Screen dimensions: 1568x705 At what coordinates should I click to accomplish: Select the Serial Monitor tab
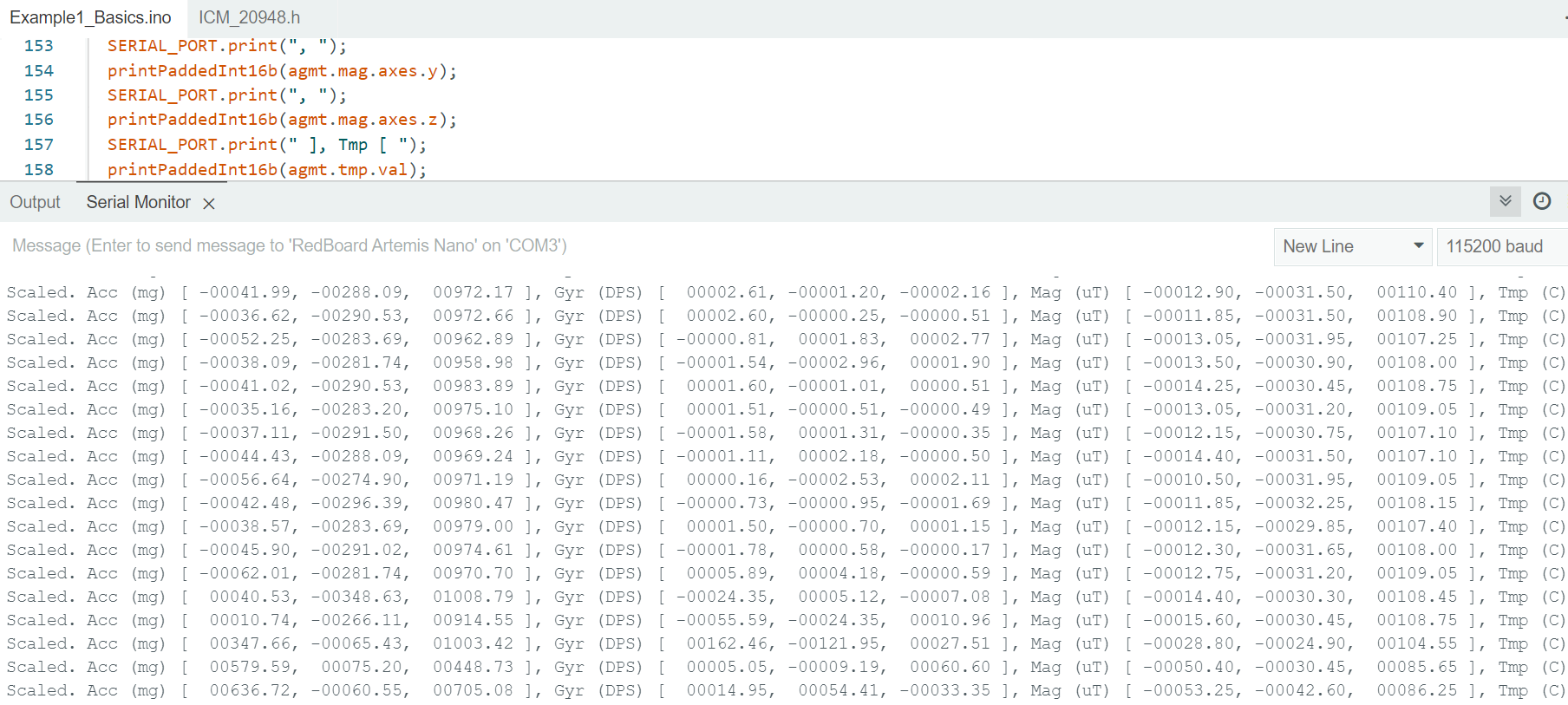coord(139,202)
